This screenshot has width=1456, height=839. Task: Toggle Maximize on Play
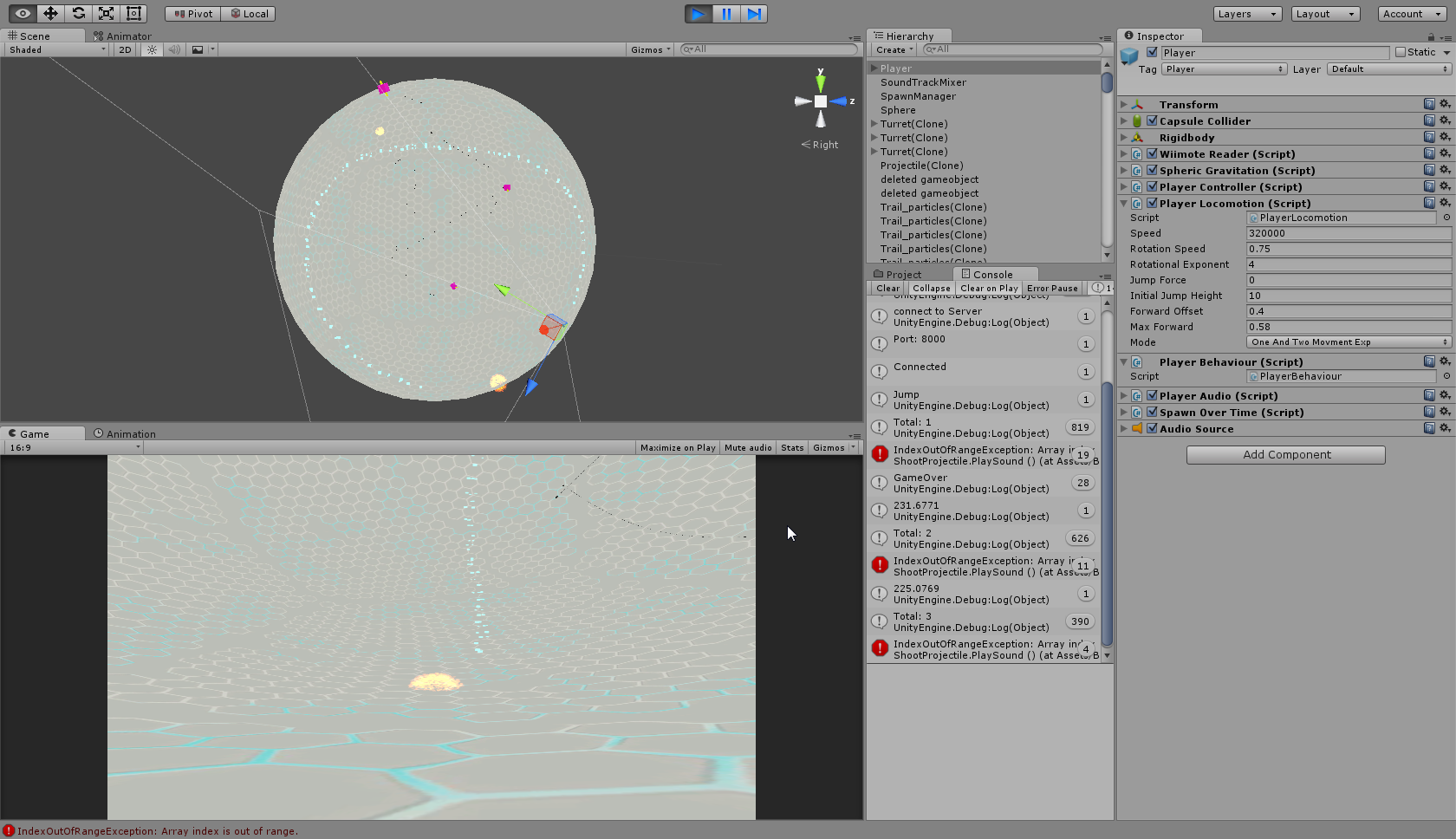click(x=678, y=447)
